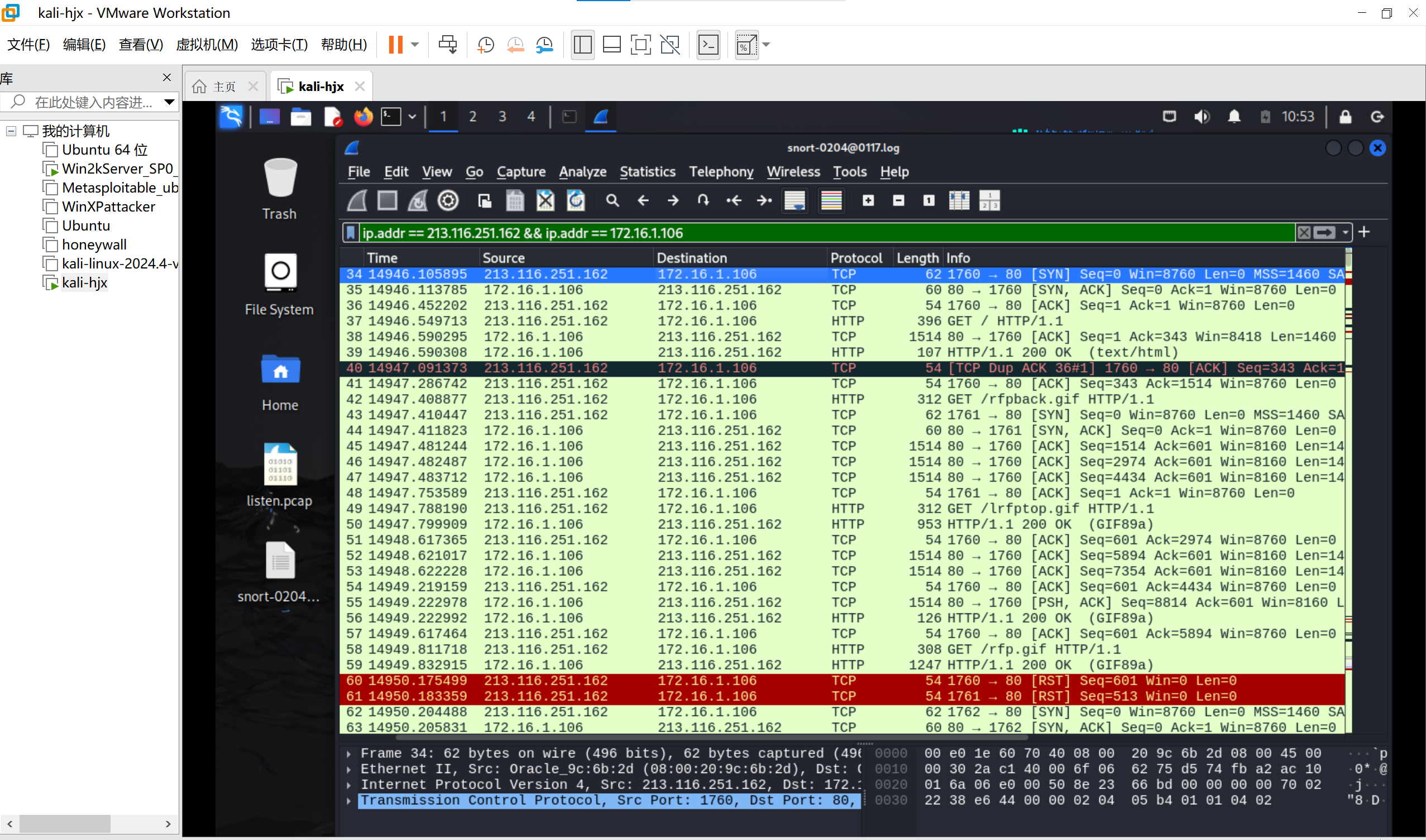Screen dimensions: 1426x840
Task: Apply the display filter arrow button
Action: tap(1325, 233)
